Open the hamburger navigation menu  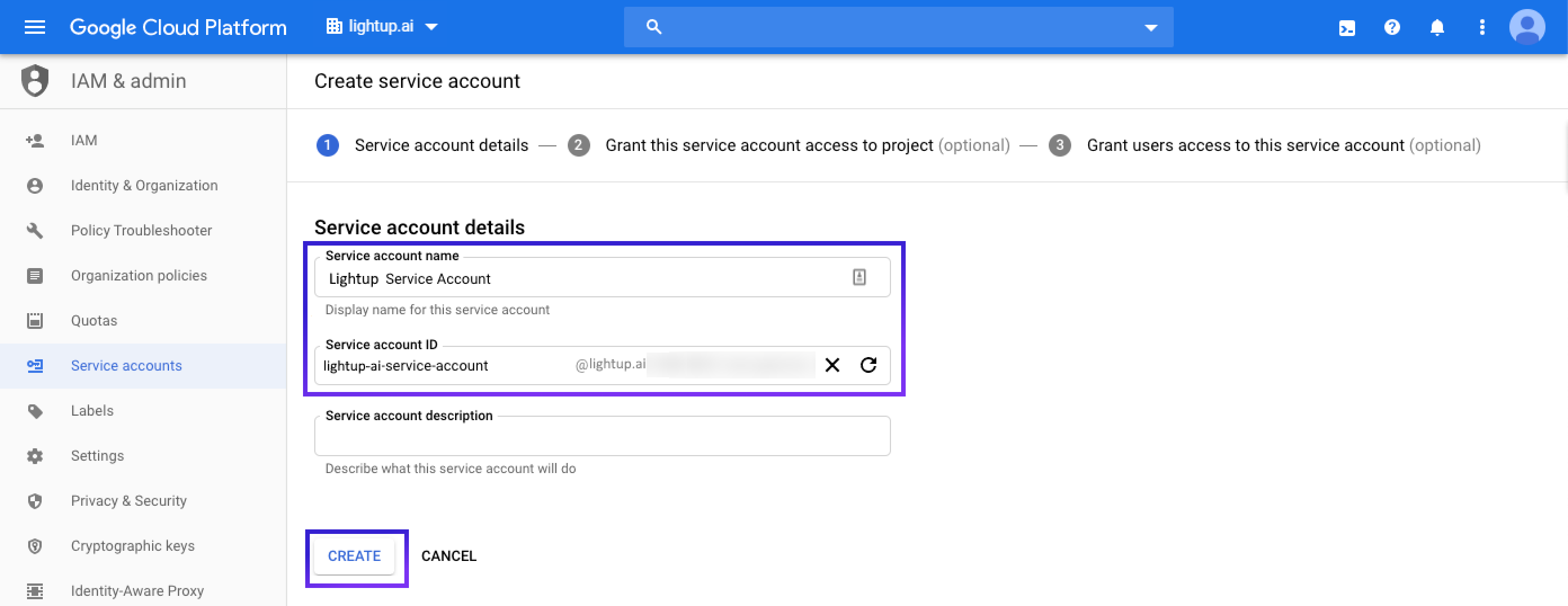(x=35, y=28)
